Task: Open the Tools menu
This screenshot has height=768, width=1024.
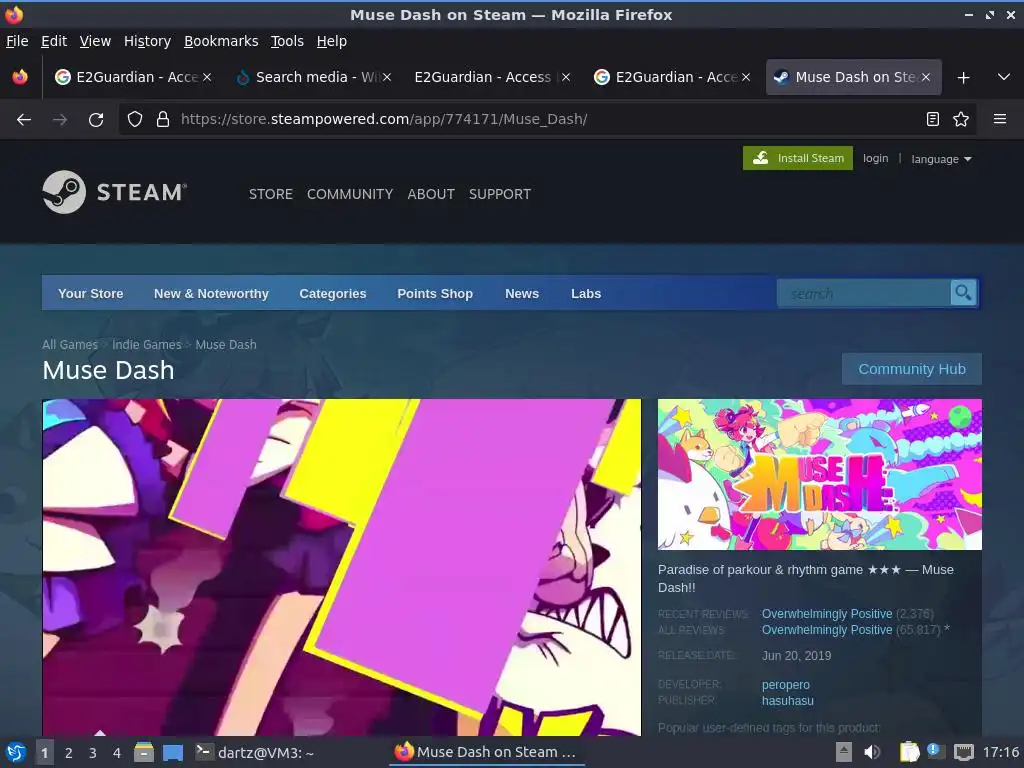Action: coord(287,41)
